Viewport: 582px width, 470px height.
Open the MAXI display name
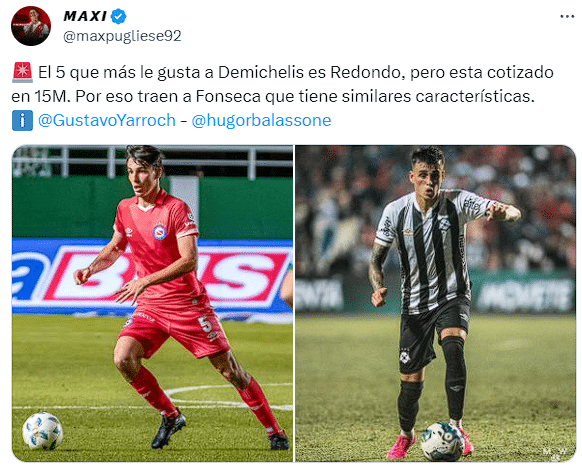pyautogui.click(x=85, y=16)
